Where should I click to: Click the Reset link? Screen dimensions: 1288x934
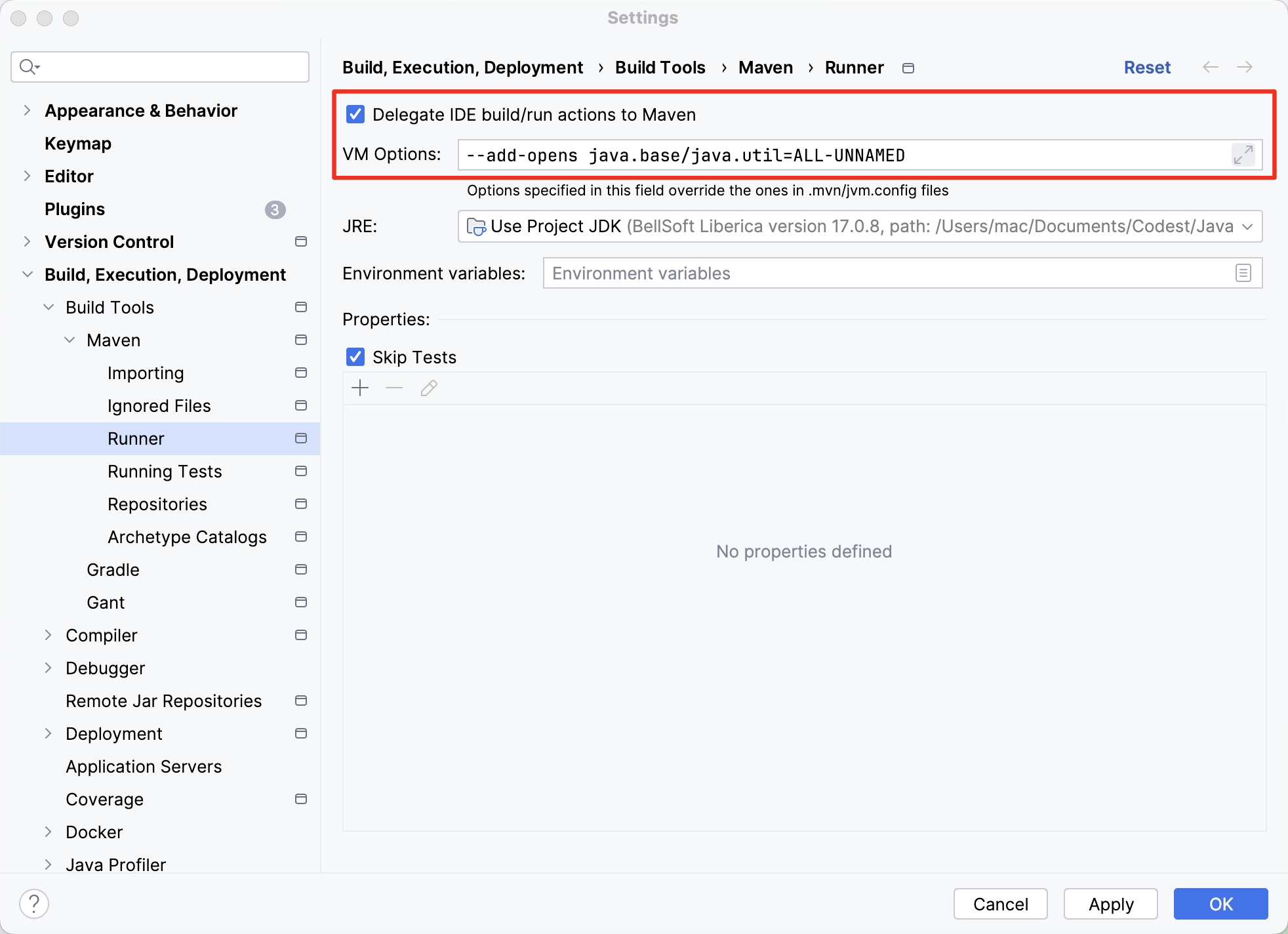point(1147,67)
